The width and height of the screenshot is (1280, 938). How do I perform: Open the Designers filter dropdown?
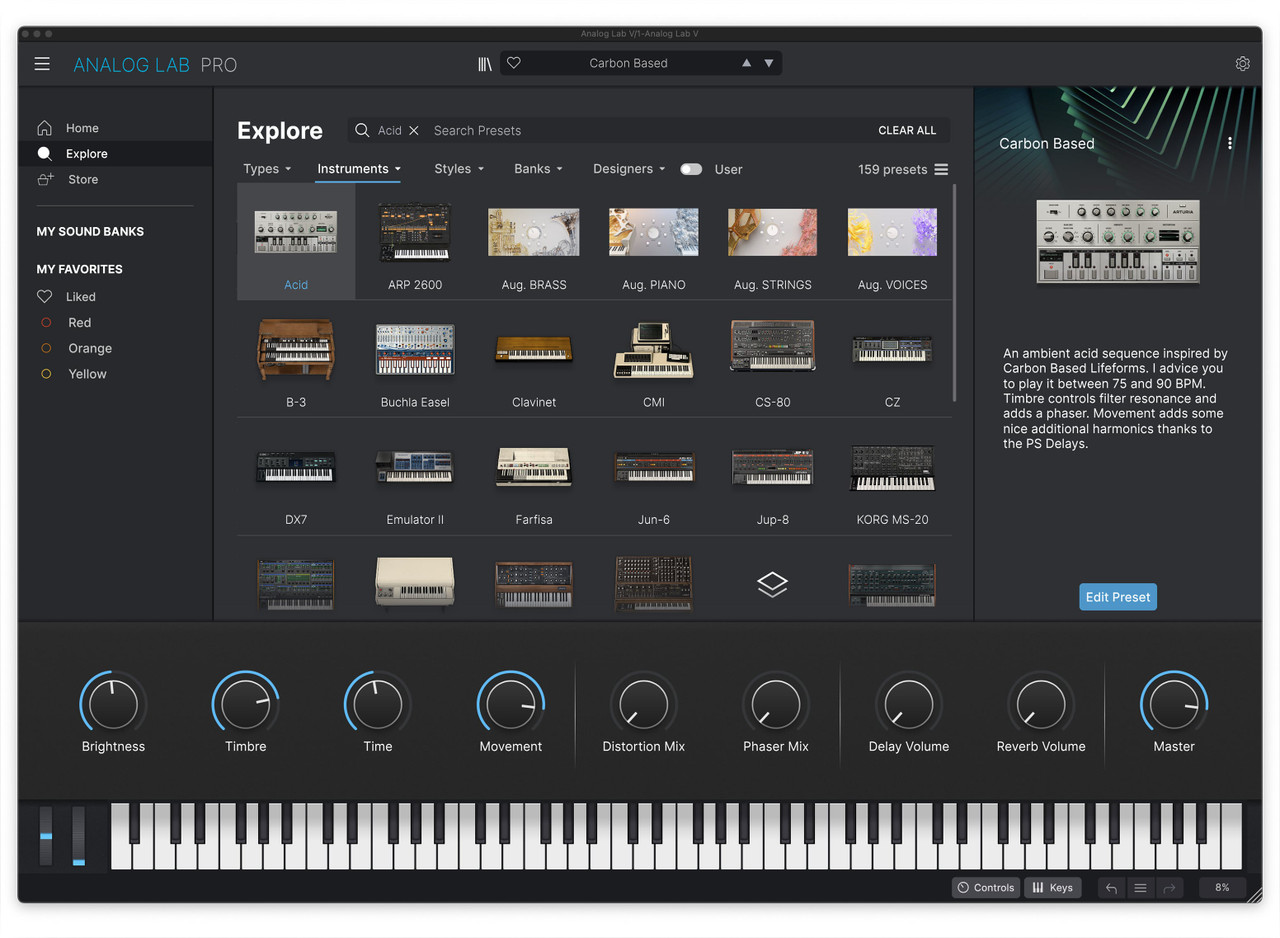(x=628, y=169)
